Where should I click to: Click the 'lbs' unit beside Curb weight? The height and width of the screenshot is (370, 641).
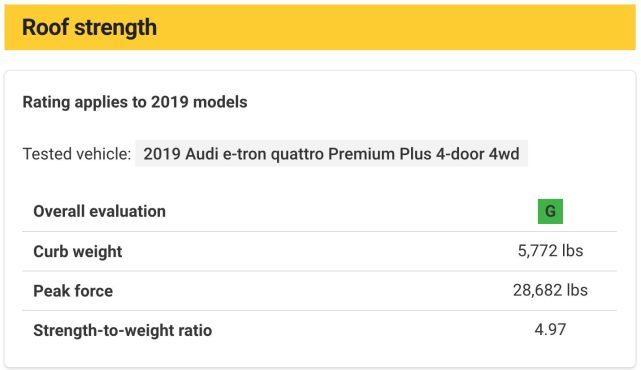click(572, 251)
